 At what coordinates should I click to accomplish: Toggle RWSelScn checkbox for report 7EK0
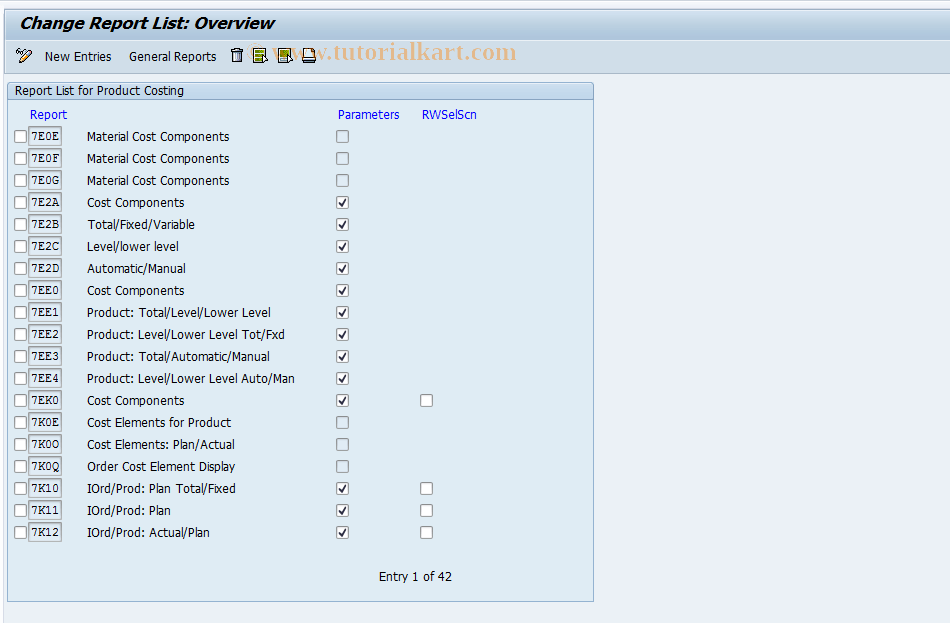coord(426,400)
